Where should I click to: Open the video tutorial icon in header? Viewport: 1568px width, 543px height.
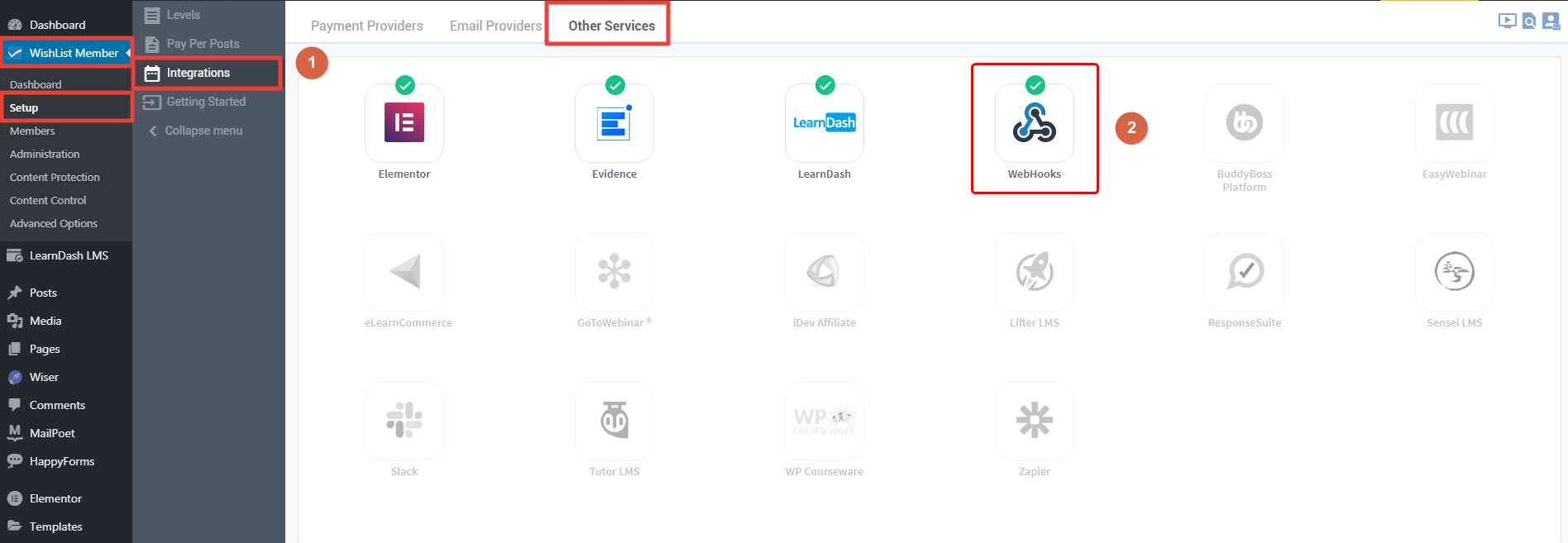click(1508, 21)
